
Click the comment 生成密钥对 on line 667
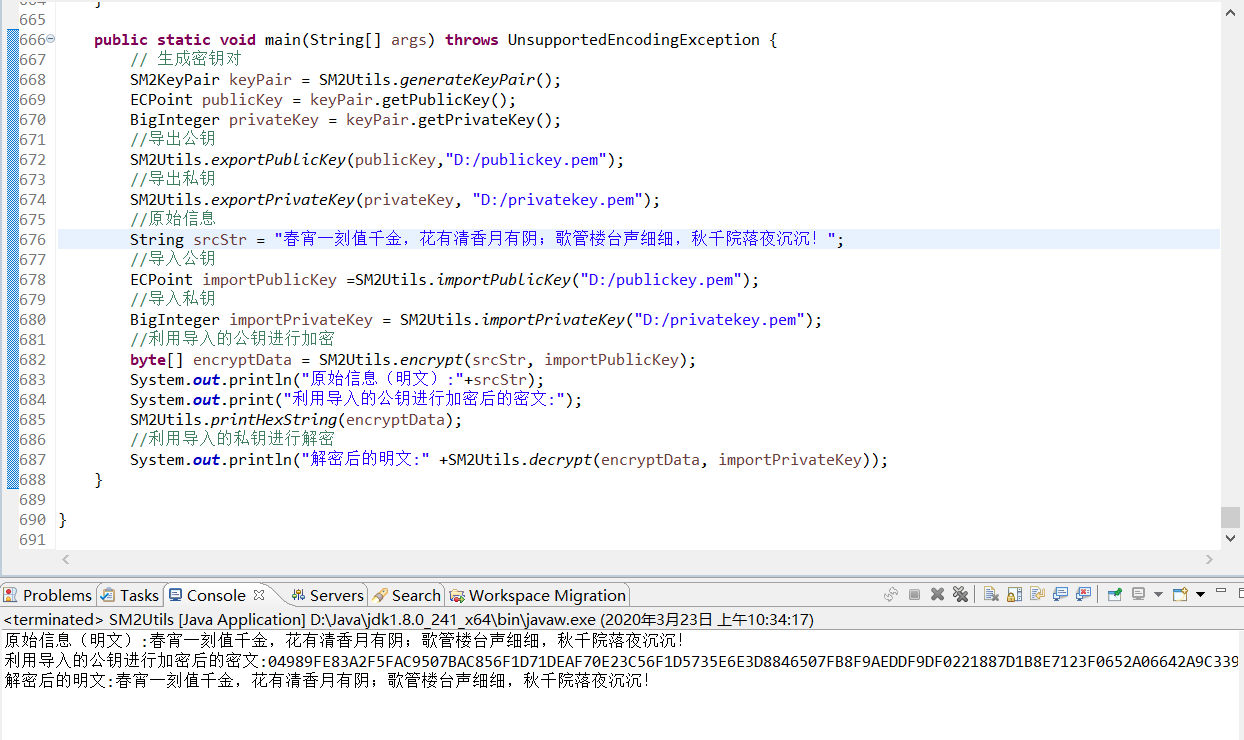185,60
